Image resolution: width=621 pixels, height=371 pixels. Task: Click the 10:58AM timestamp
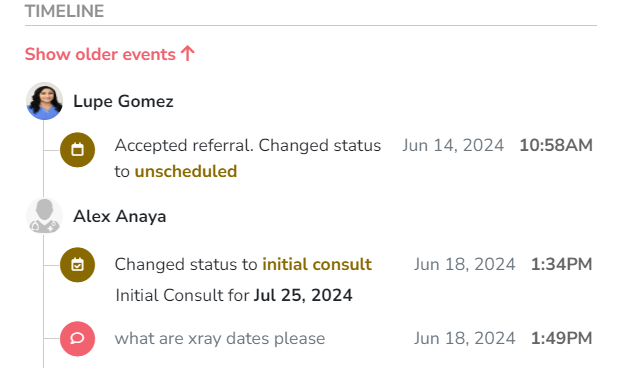click(x=556, y=145)
